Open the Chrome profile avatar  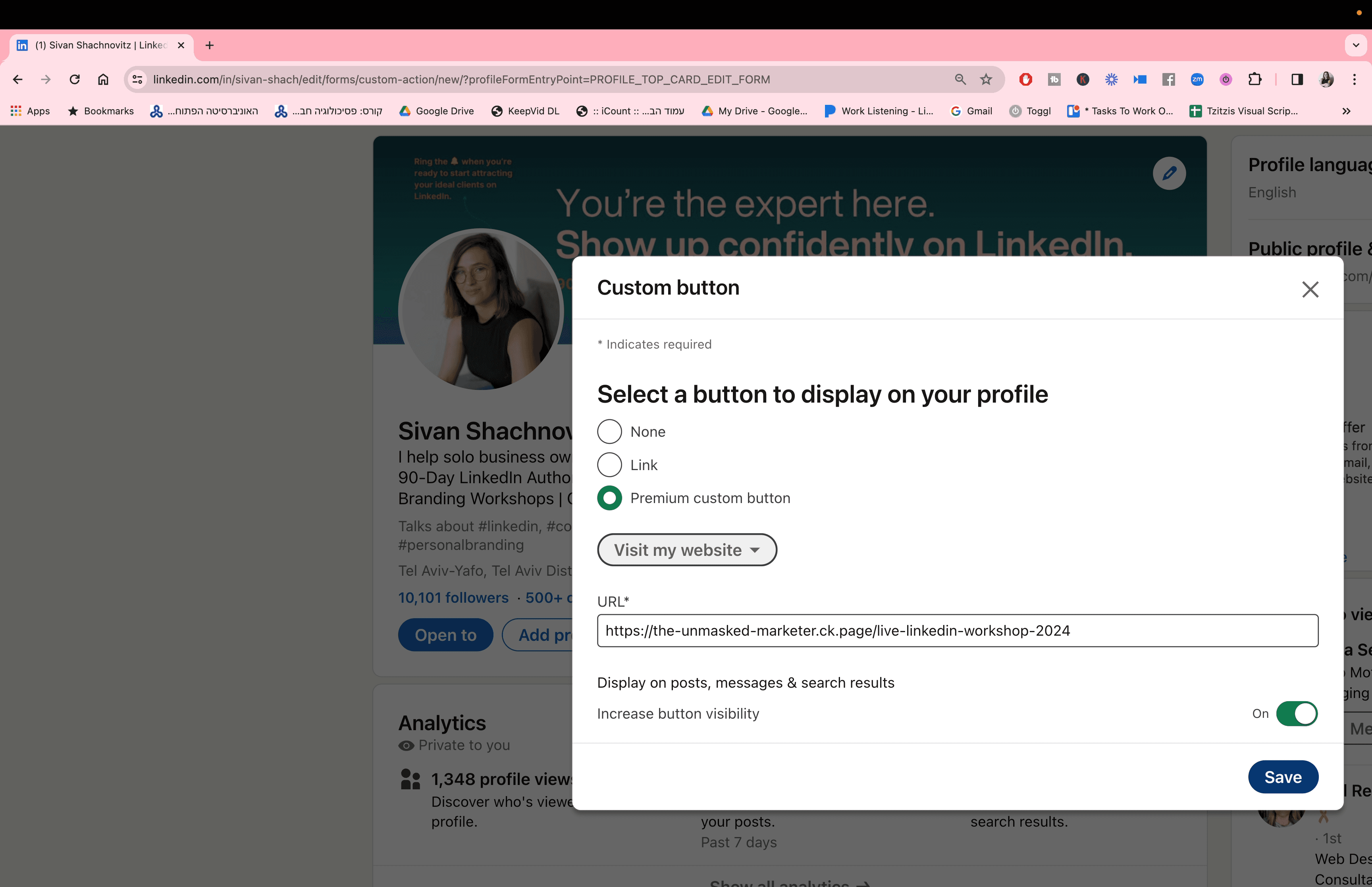1326,79
